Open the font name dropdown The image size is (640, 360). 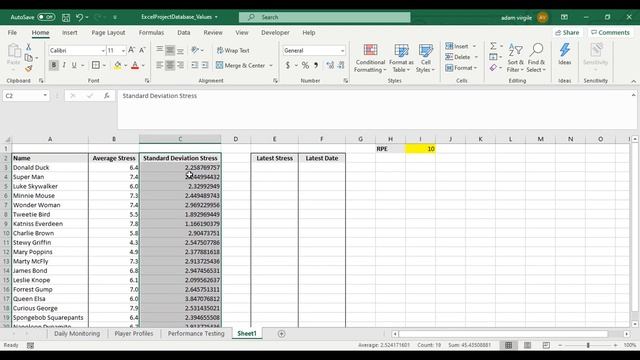point(103,51)
